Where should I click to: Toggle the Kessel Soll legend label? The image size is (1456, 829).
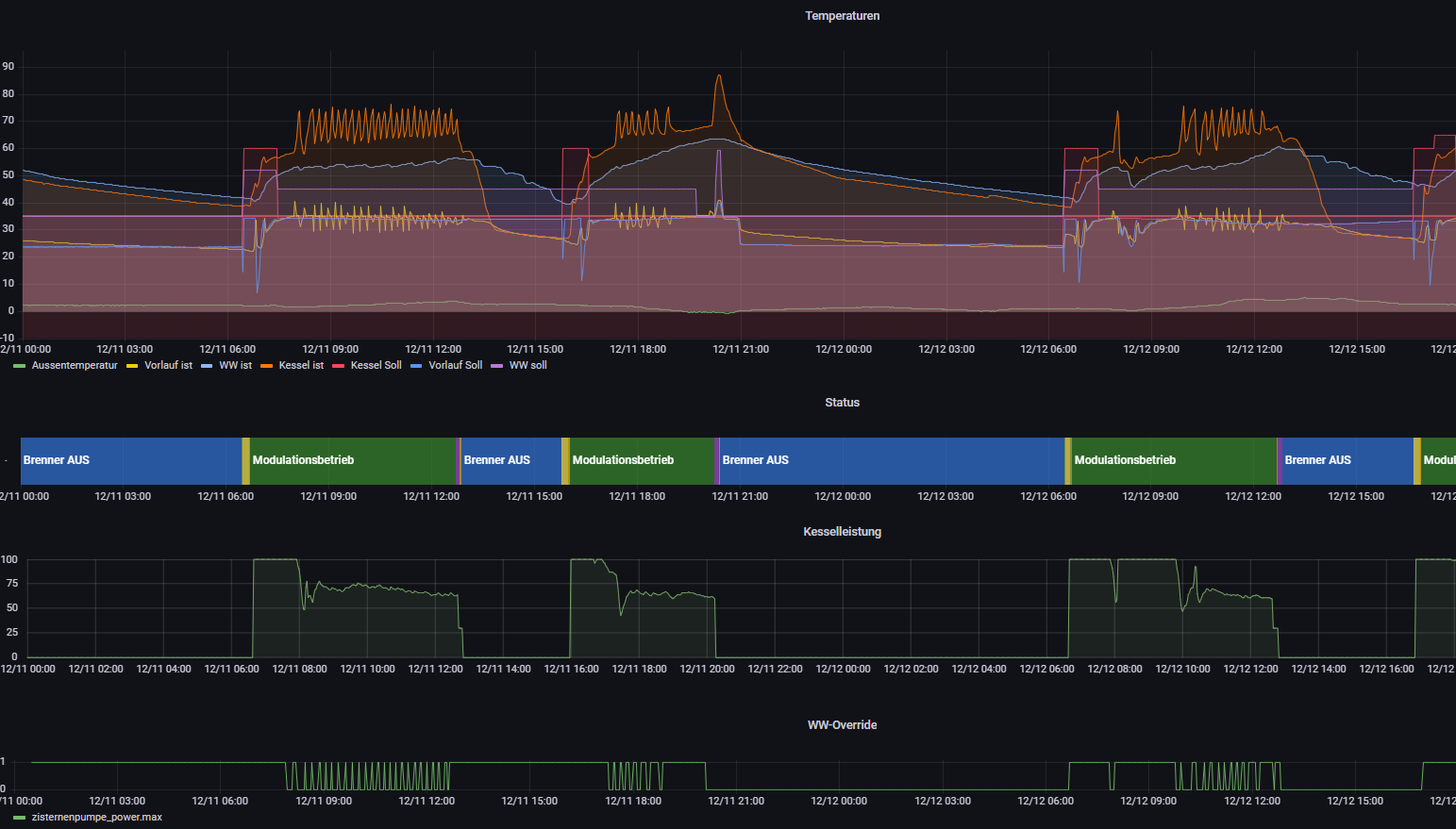pos(376,366)
